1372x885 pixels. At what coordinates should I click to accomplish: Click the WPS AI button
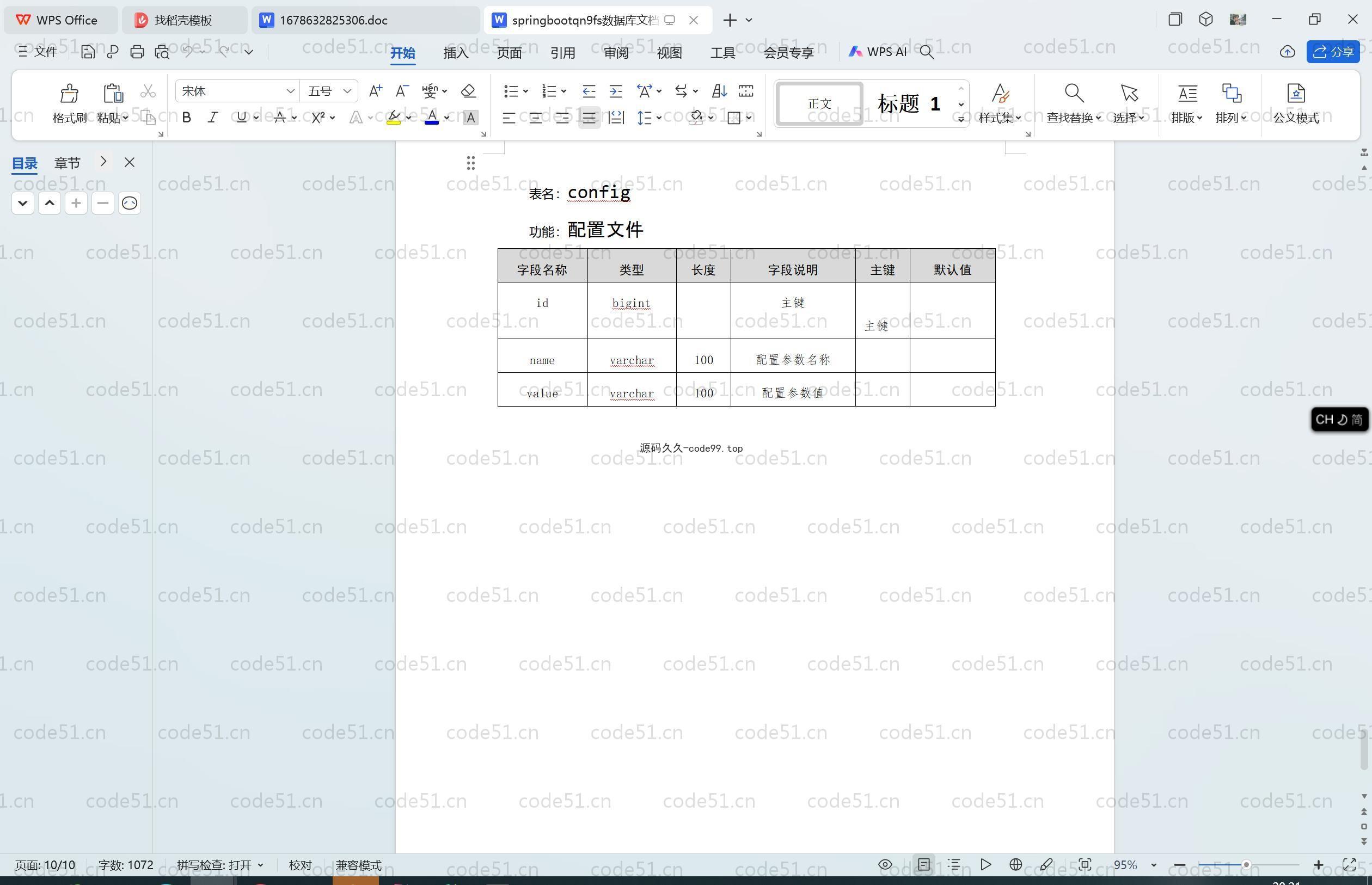coord(877,52)
